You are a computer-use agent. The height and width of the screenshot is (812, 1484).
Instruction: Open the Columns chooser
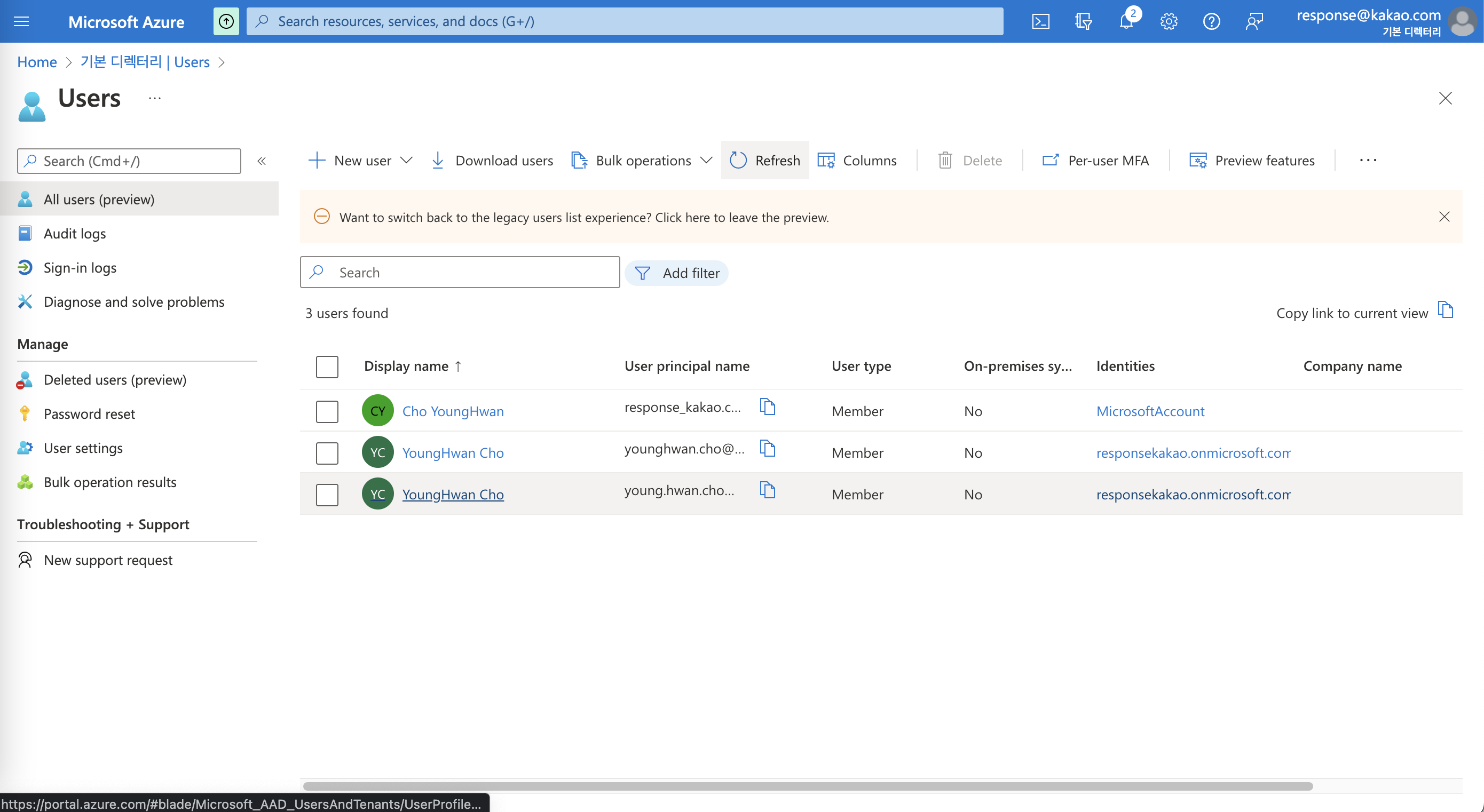tap(857, 160)
